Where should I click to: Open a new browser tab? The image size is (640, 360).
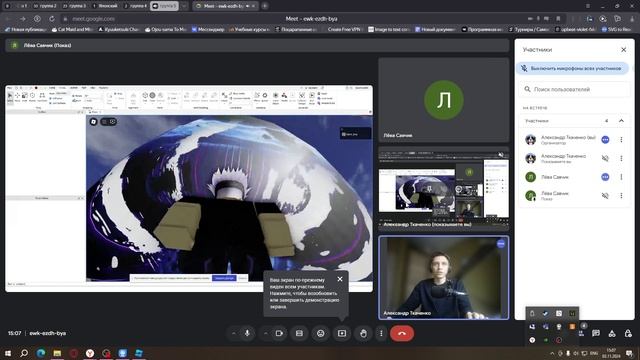coord(265,6)
